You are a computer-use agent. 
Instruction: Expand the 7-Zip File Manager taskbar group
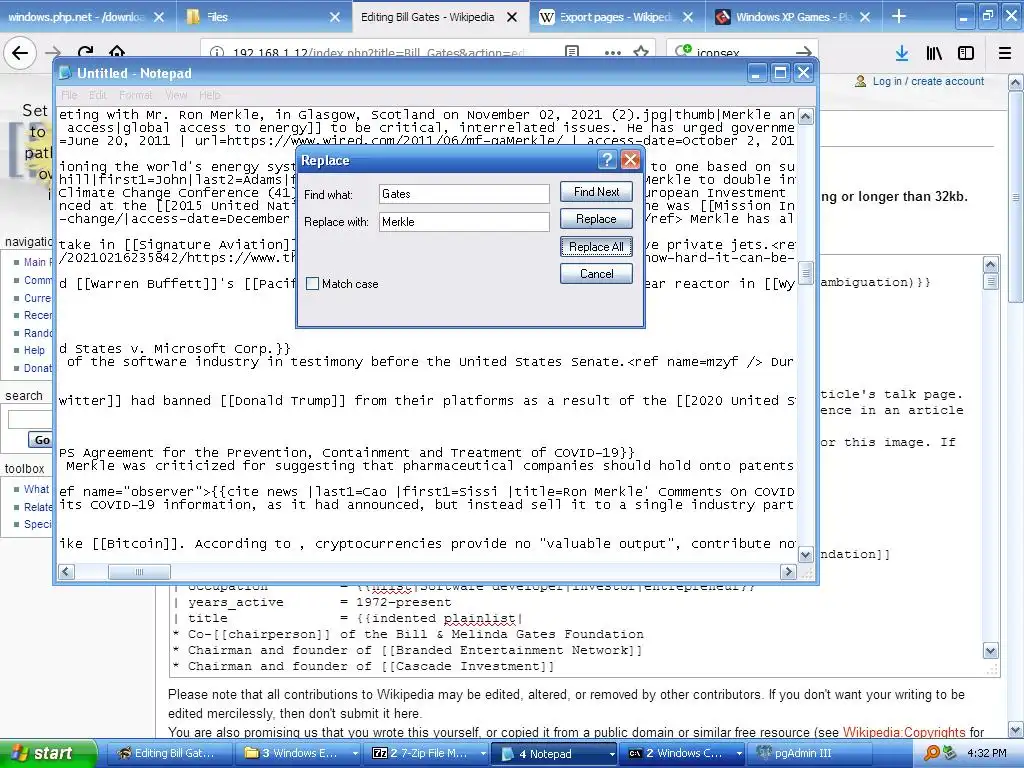coord(483,753)
